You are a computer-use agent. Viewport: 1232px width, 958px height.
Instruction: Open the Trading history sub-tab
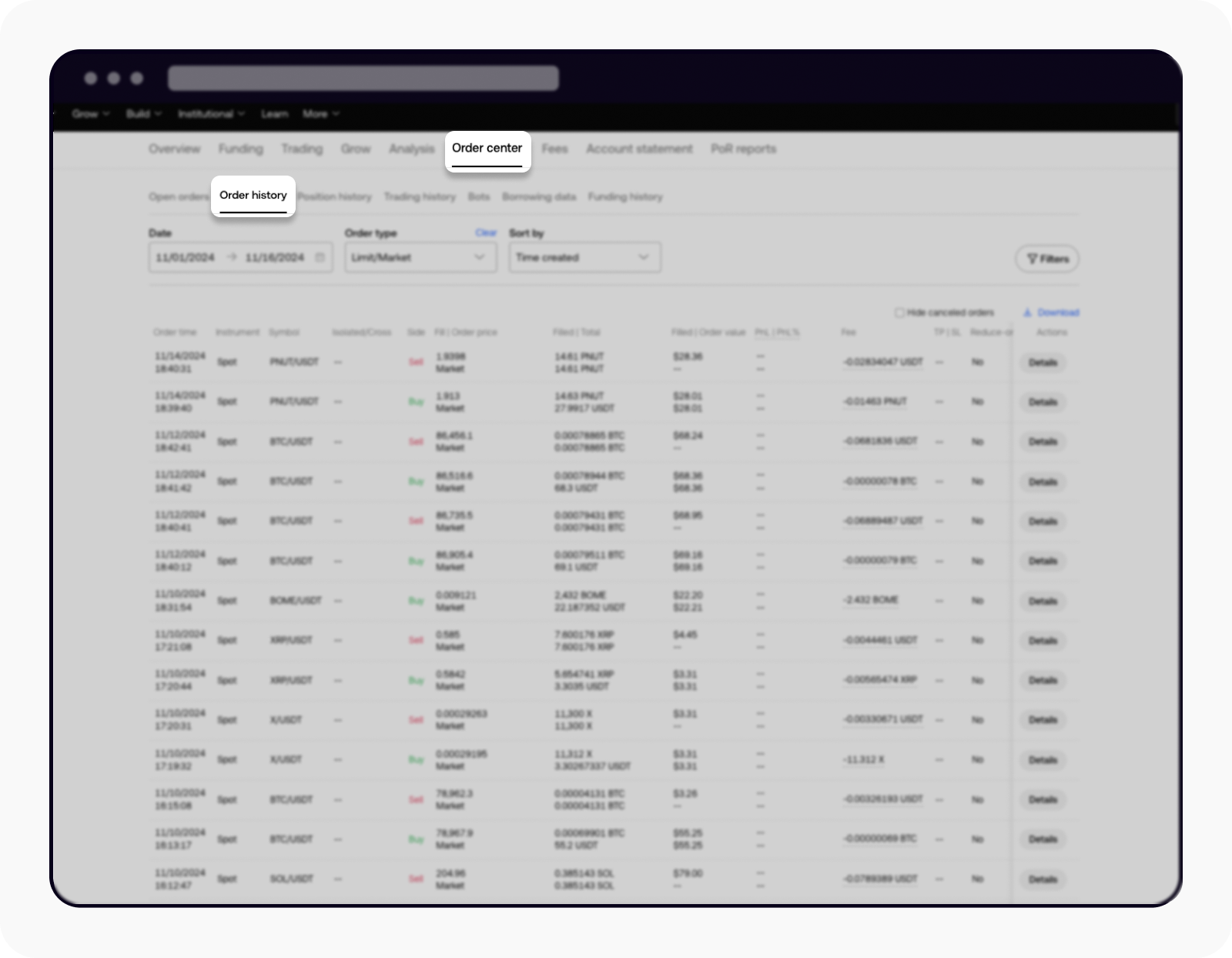(420, 197)
